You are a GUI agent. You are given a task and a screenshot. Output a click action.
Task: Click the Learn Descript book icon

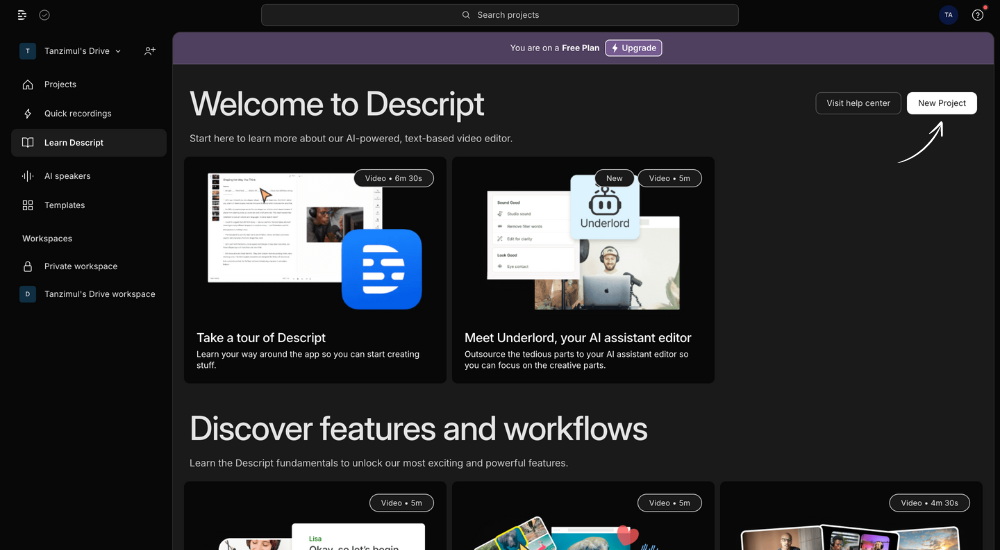coord(27,143)
